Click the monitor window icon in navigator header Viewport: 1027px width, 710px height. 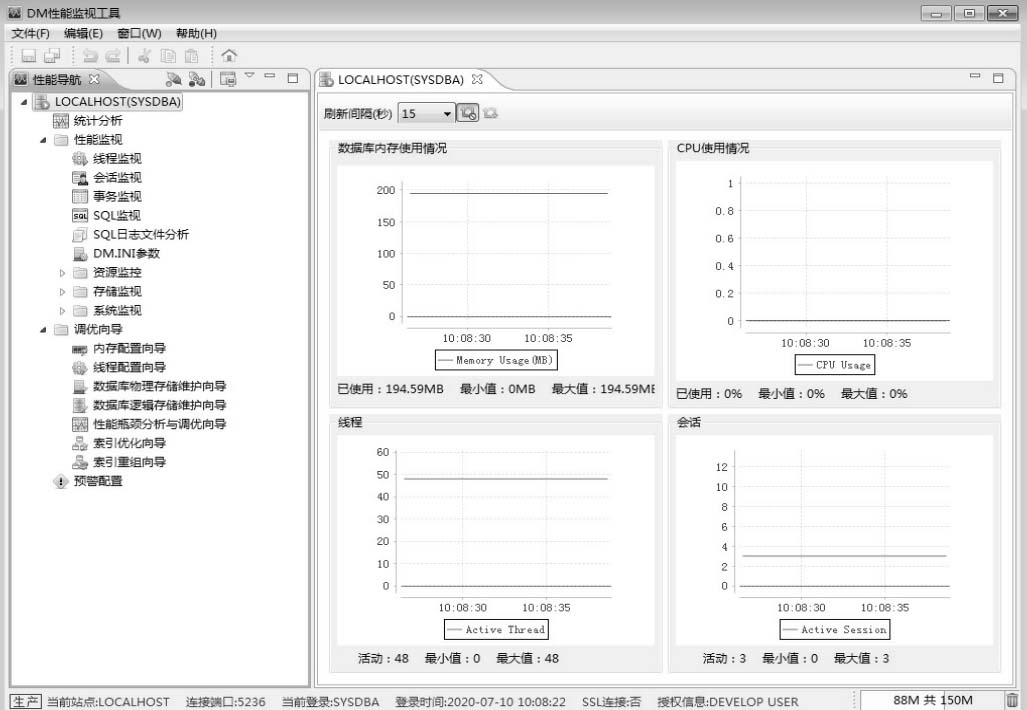point(228,79)
